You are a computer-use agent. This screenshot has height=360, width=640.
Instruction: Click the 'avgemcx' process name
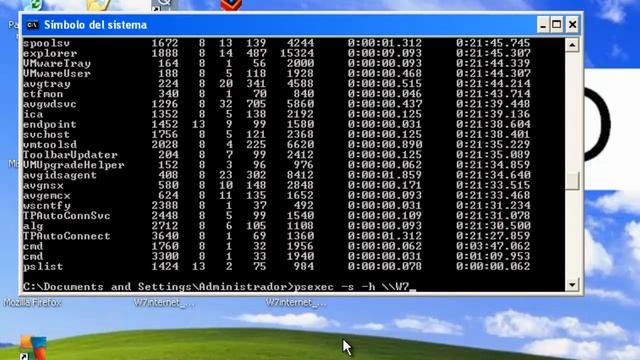47,196
